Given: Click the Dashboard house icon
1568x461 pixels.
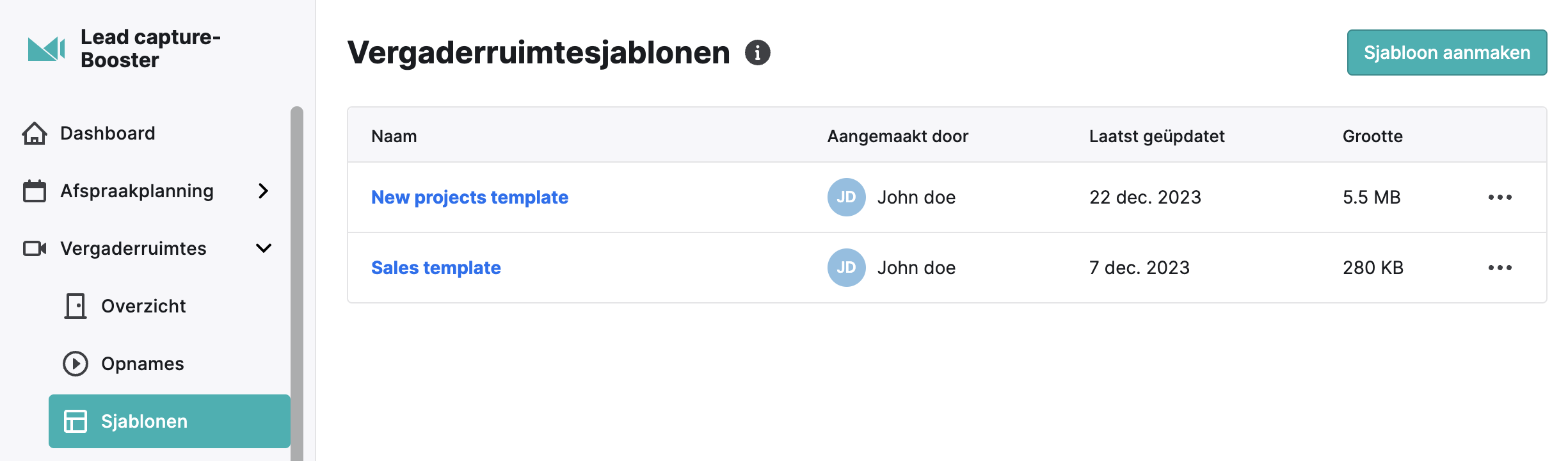Looking at the screenshot, I should click(x=35, y=133).
